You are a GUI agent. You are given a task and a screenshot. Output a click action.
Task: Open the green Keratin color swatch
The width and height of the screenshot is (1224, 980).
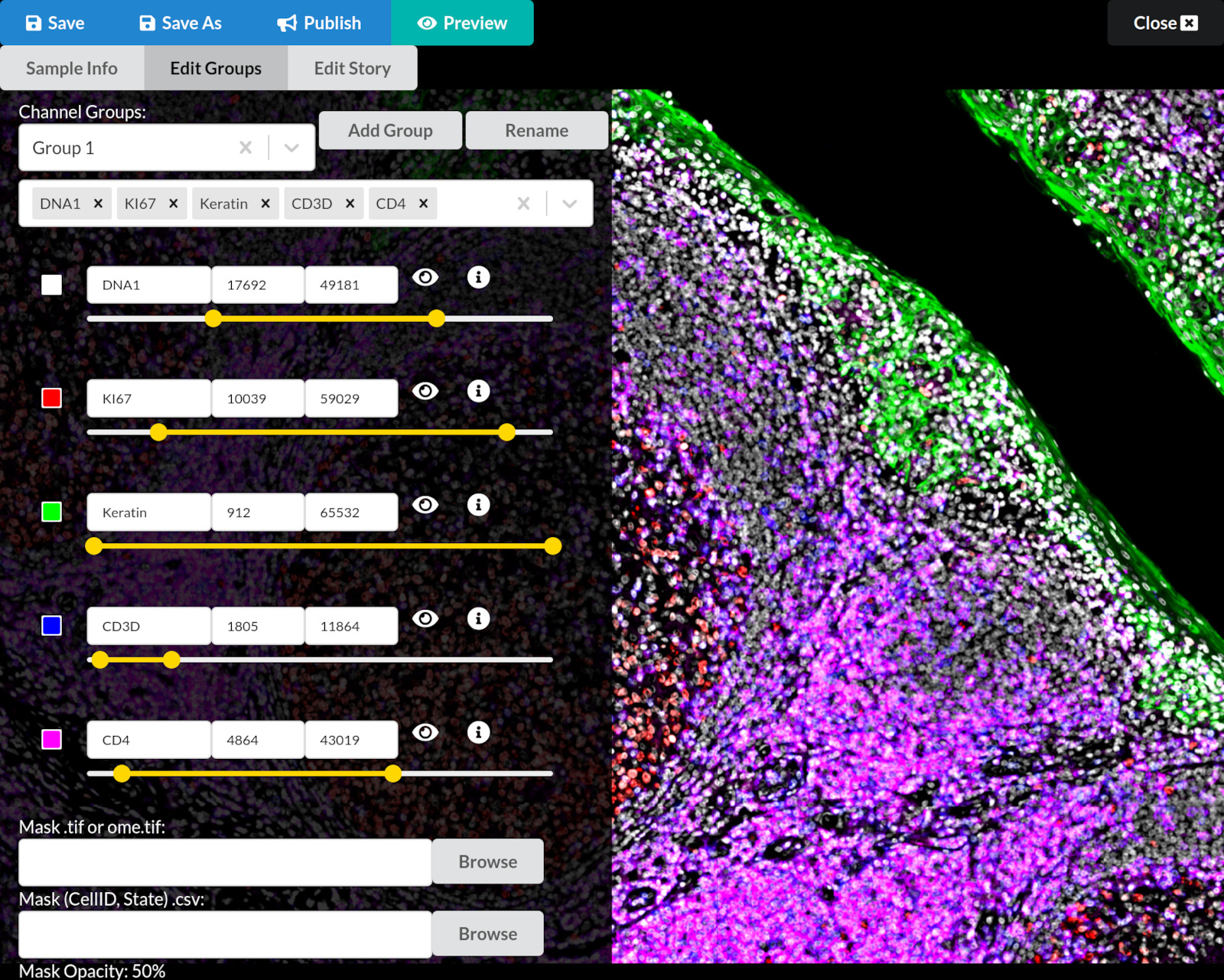click(x=51, y=512)
